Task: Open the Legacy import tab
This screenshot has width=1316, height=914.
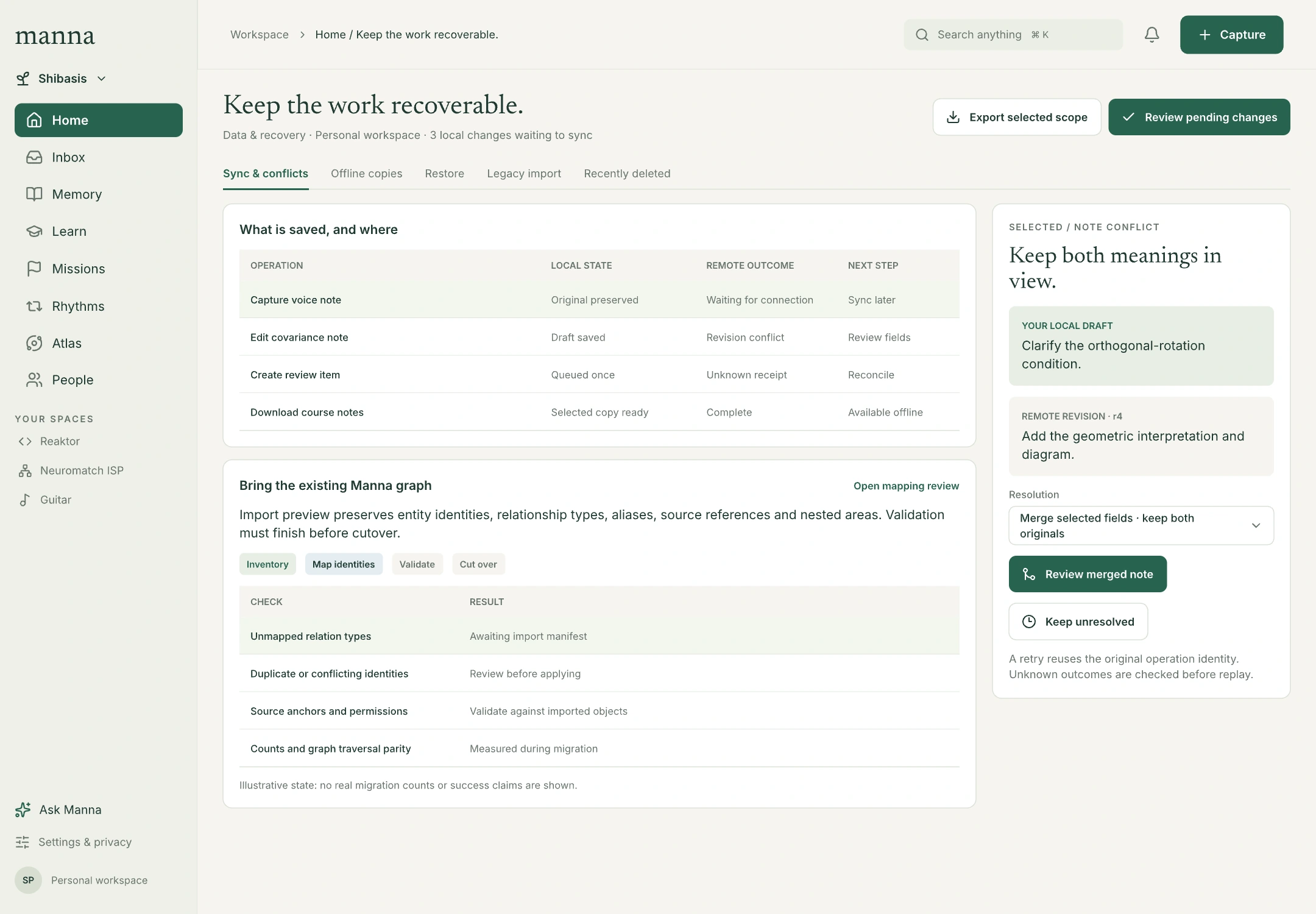Action: [524, 174]
